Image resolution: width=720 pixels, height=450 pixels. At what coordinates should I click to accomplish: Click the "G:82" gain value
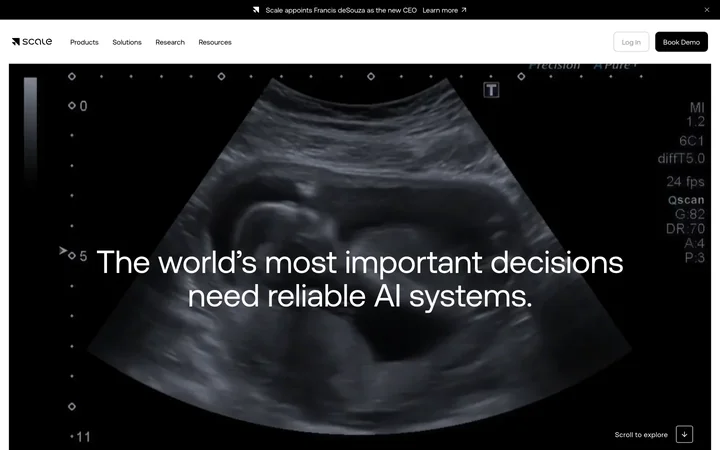point(690,214)
